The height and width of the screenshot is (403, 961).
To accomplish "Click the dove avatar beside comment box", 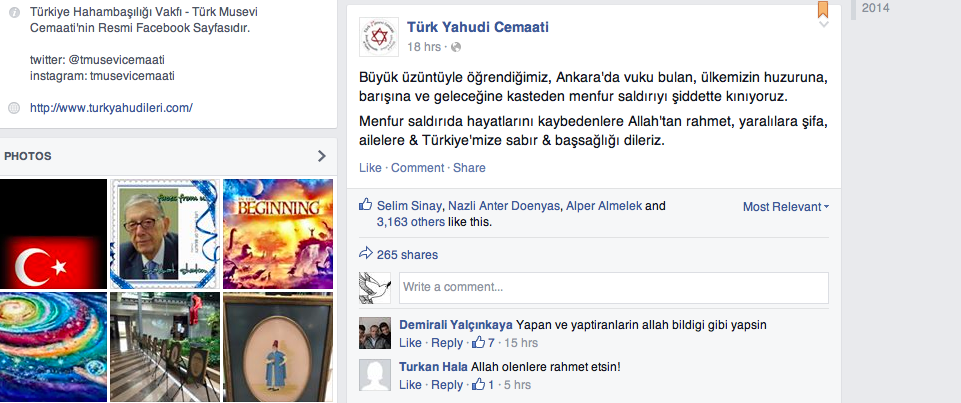I will pos(374,288).
